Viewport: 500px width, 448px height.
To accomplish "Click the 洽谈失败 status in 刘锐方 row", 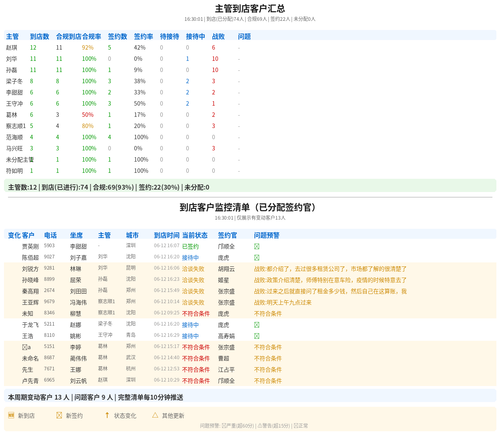I will coord(193,269).
